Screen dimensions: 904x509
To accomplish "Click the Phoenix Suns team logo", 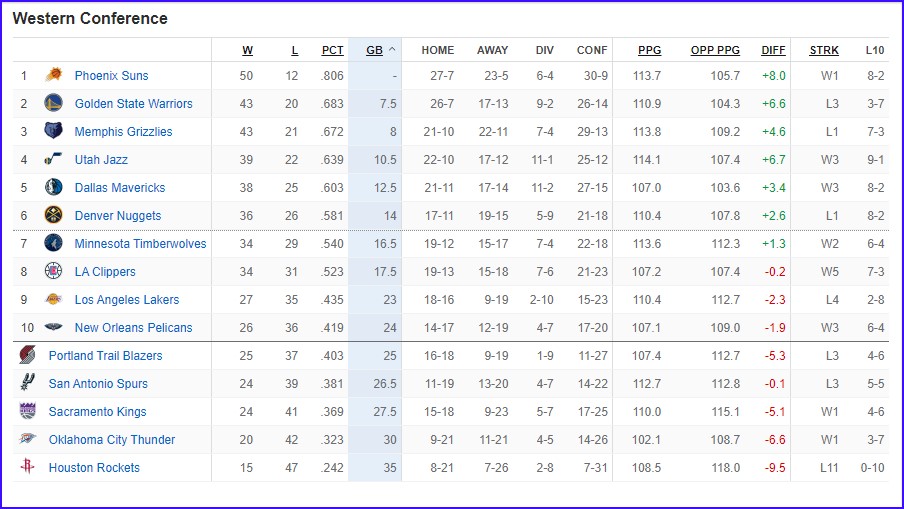I will [54, 75].
